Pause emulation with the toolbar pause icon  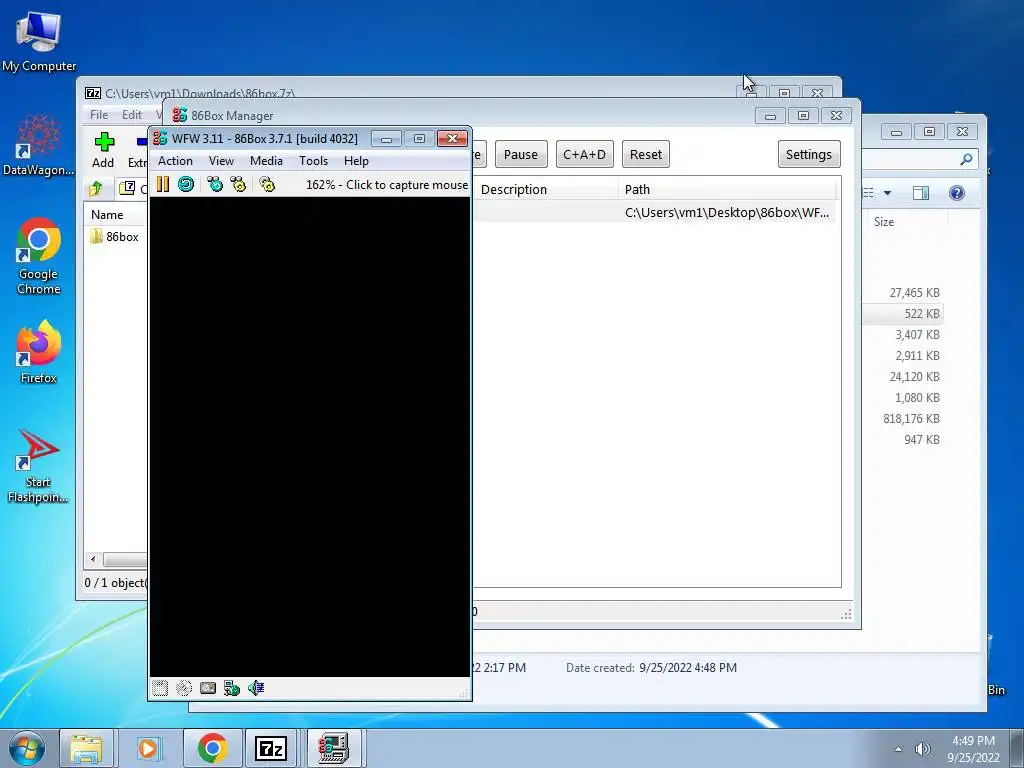pyautogui.click(x=163, y=184)
